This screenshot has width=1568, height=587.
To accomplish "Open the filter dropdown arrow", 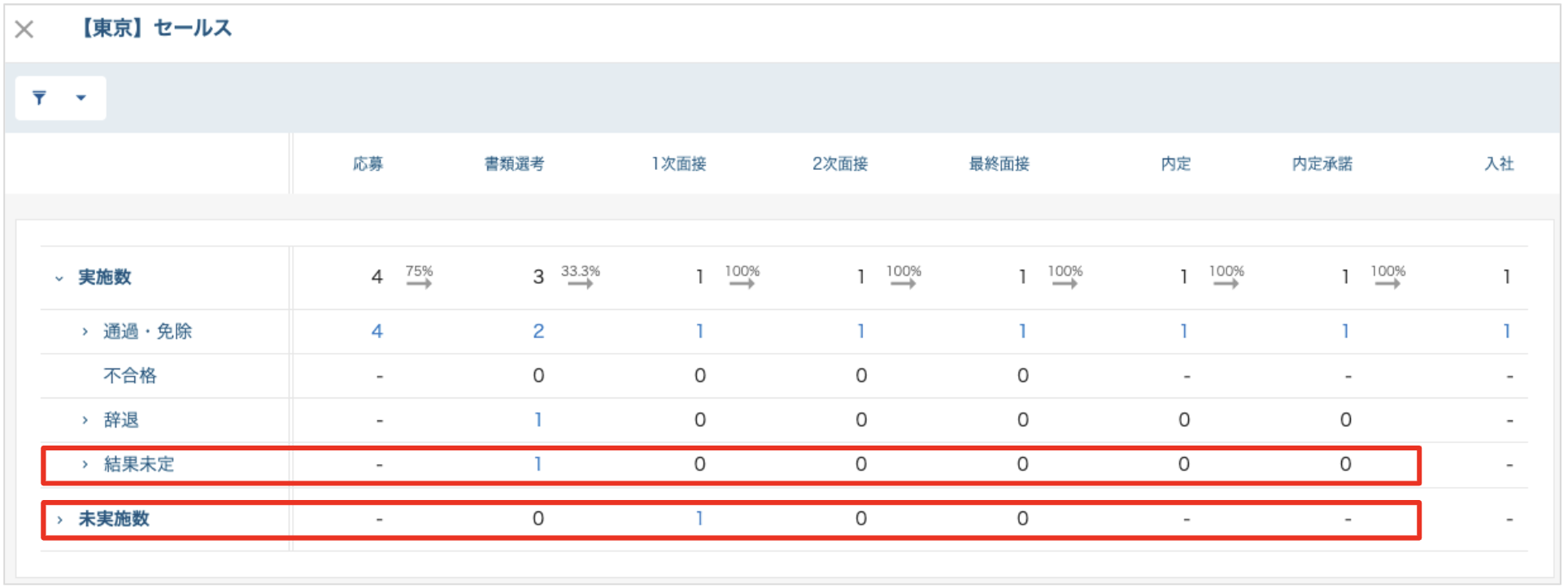I will pos(81,98).
